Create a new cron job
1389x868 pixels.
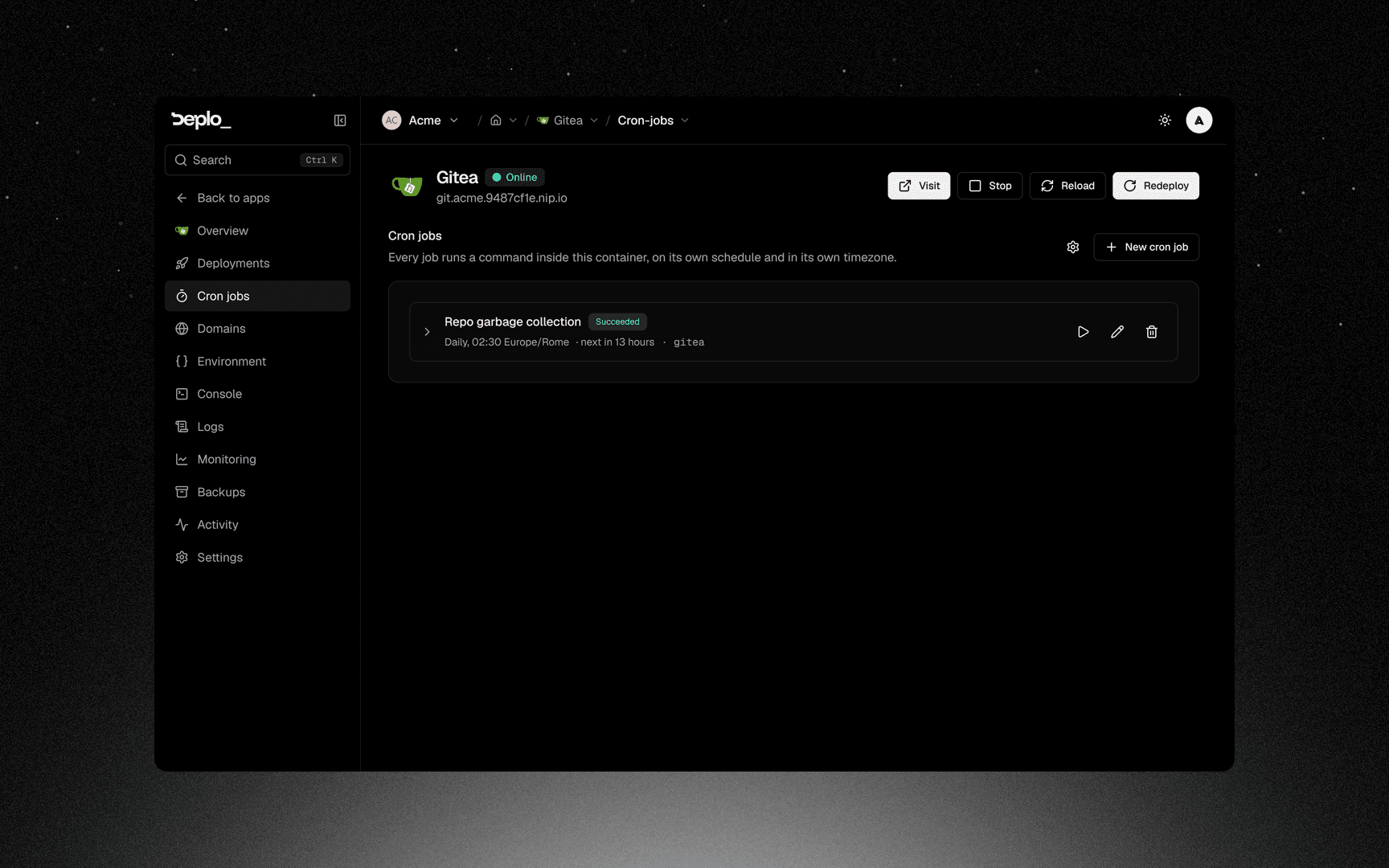point(1146,248)
